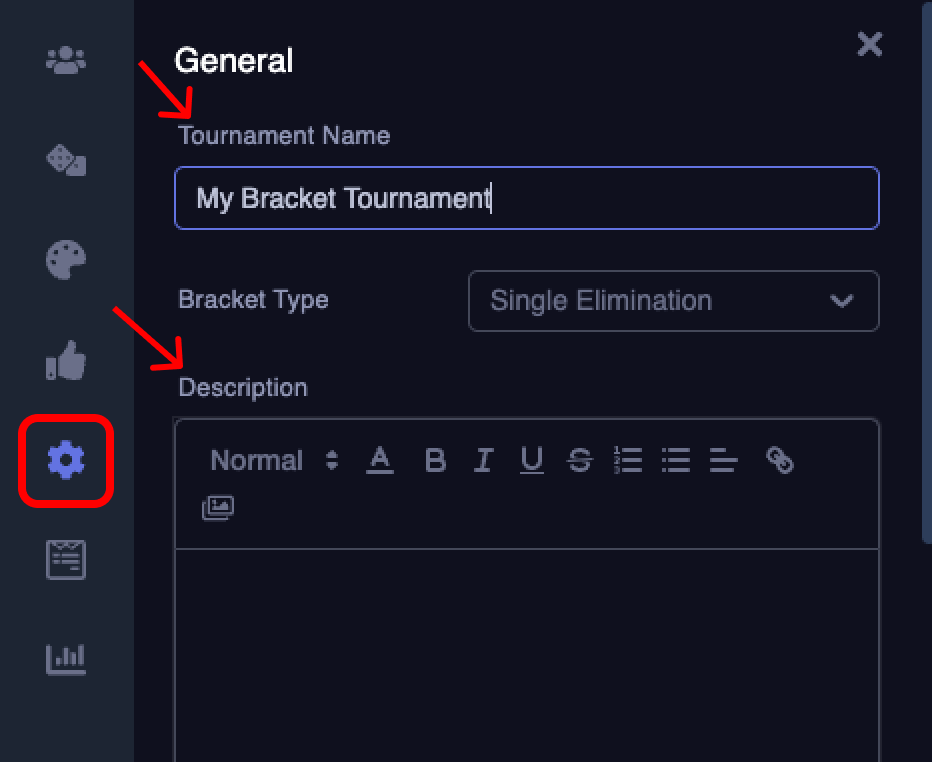This screenshot has height=762, width=932.
Task: Toggle bold formatting in the editor
Action: click(435, 460)
